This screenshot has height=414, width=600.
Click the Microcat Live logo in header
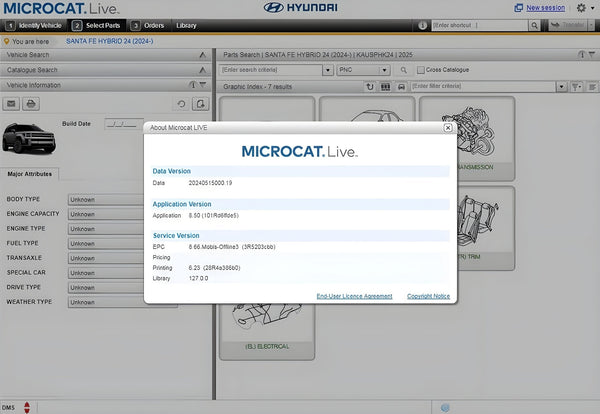tap(61, 8)
